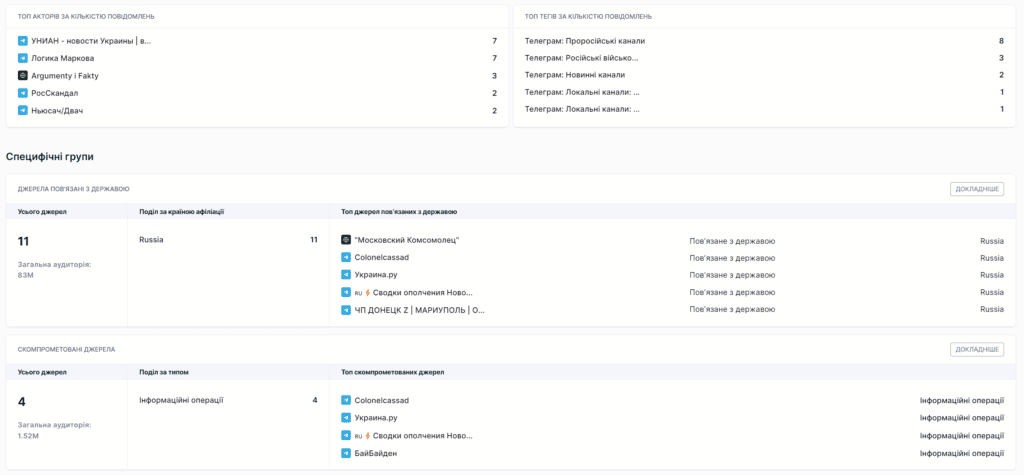Click Telegram icon of Украина.ру in compromised sources
1024x475 pixels.
(x=346, y=418)
